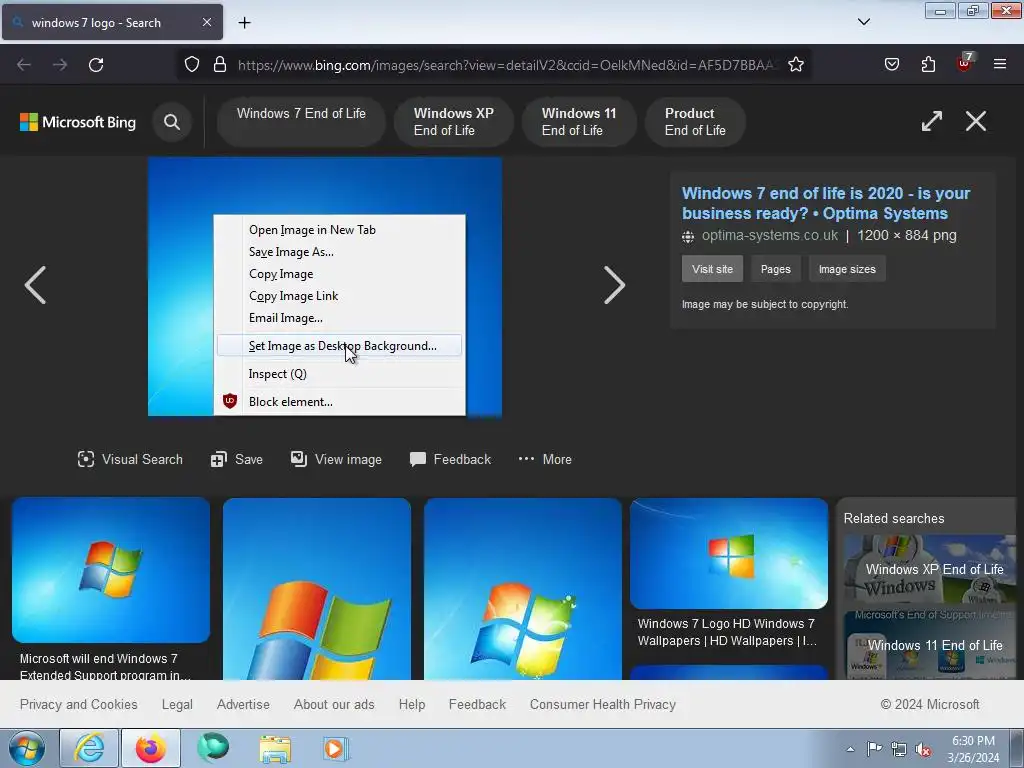Click the padlock site security icon
This screenshot has height=768, width=1024.
tap(220, 65)
